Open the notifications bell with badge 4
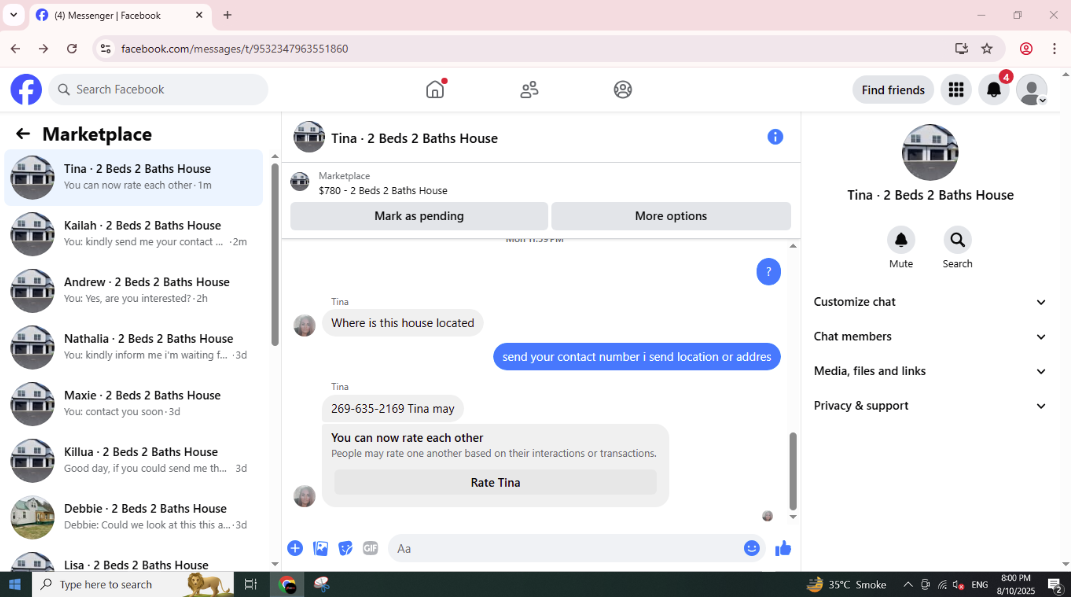 pos(994,89)
